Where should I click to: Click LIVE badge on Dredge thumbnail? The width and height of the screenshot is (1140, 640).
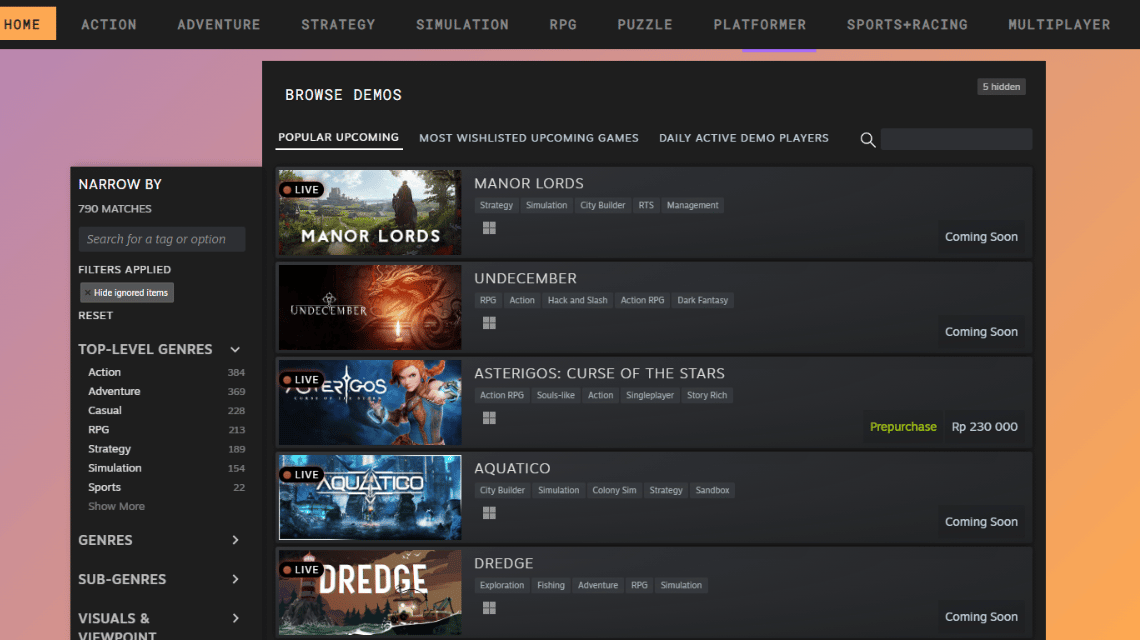[x=301, y=569]
